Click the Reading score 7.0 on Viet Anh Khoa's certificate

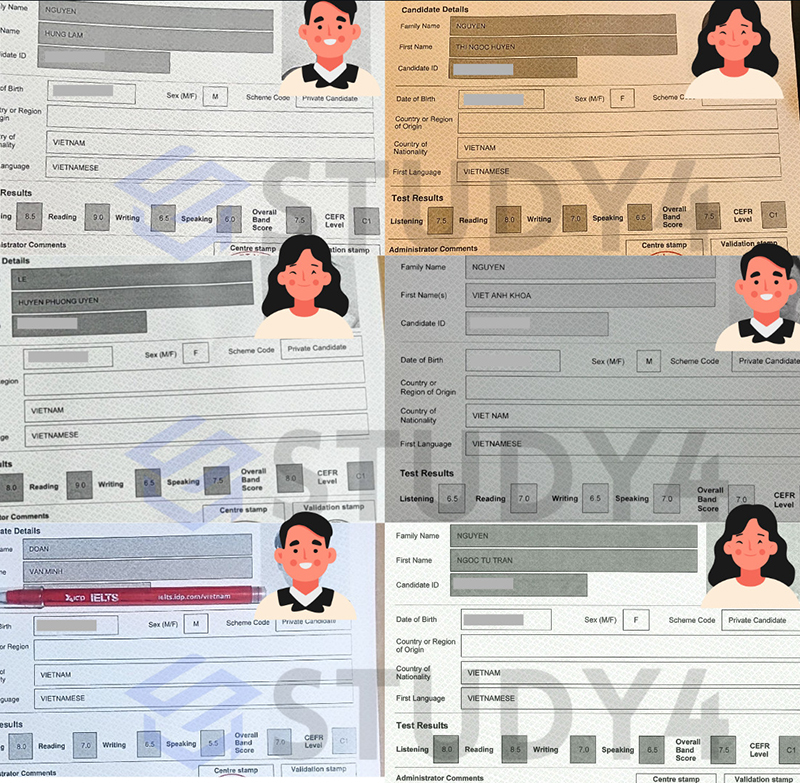click(524, 498)
